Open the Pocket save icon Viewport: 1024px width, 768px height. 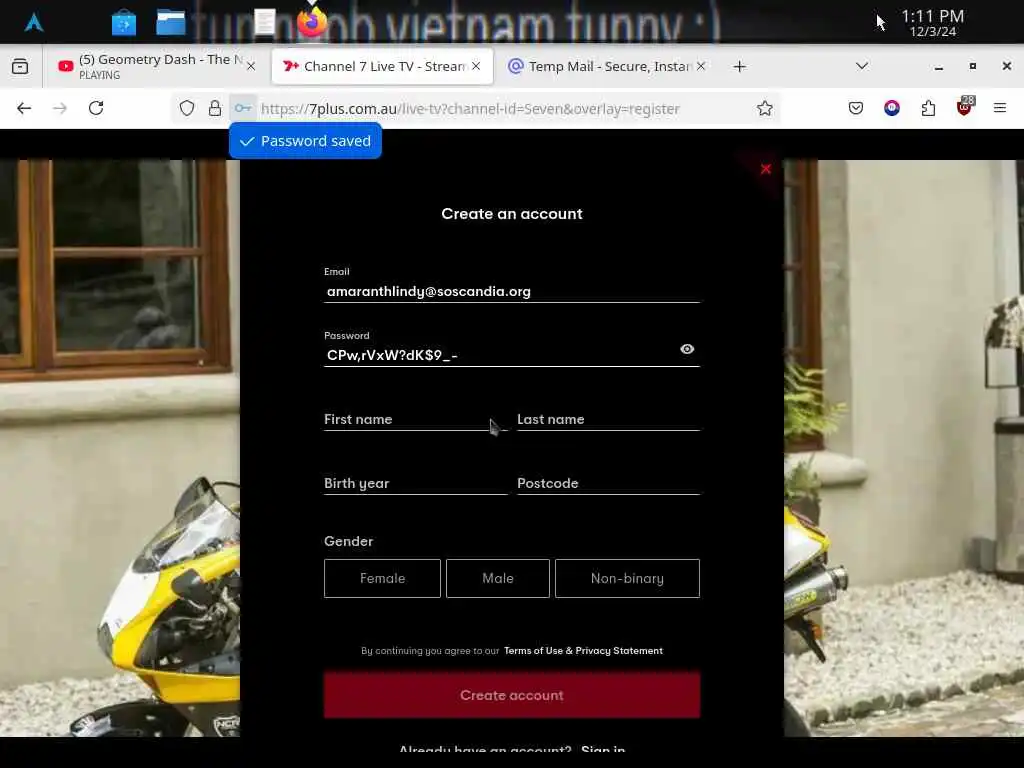856,108
